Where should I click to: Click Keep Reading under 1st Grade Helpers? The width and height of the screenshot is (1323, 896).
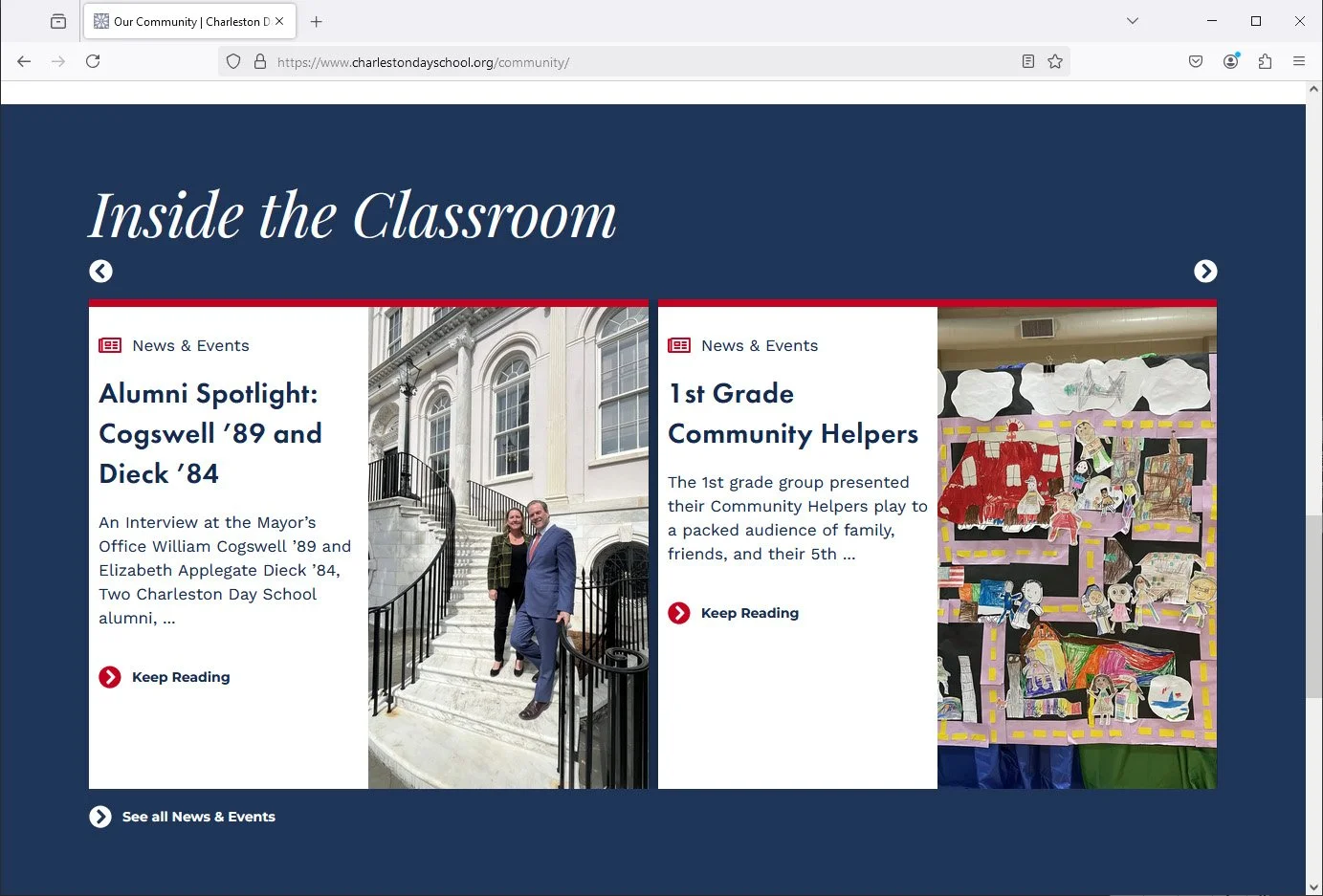pos(750,613)
